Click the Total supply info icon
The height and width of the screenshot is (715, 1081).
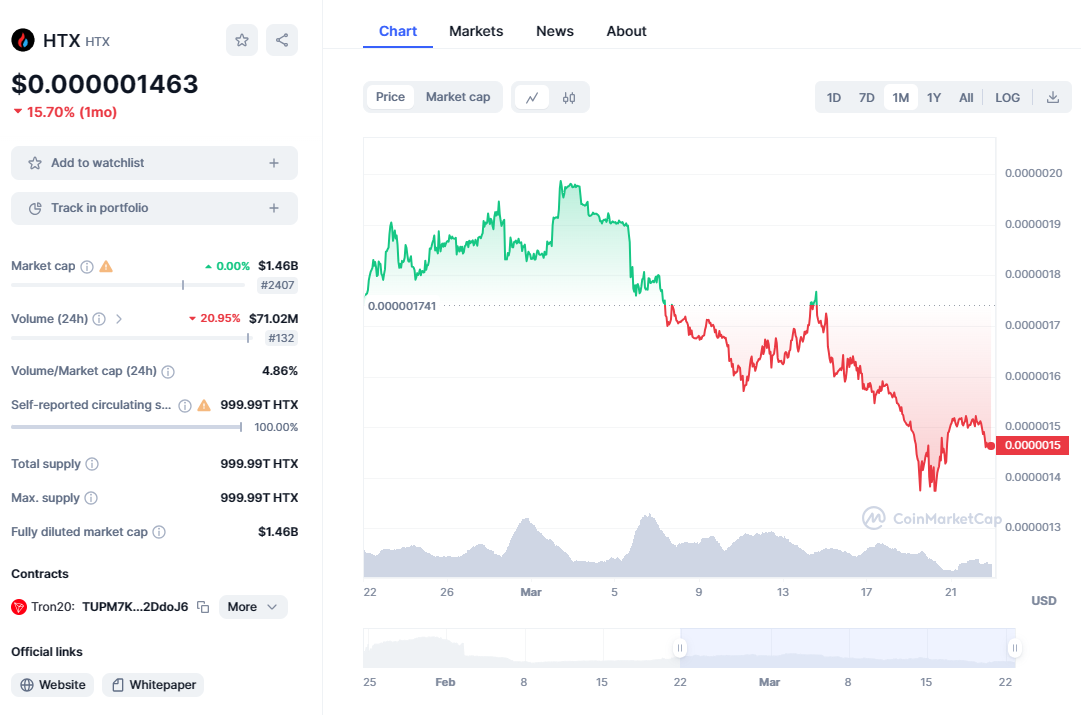[92, 464]
